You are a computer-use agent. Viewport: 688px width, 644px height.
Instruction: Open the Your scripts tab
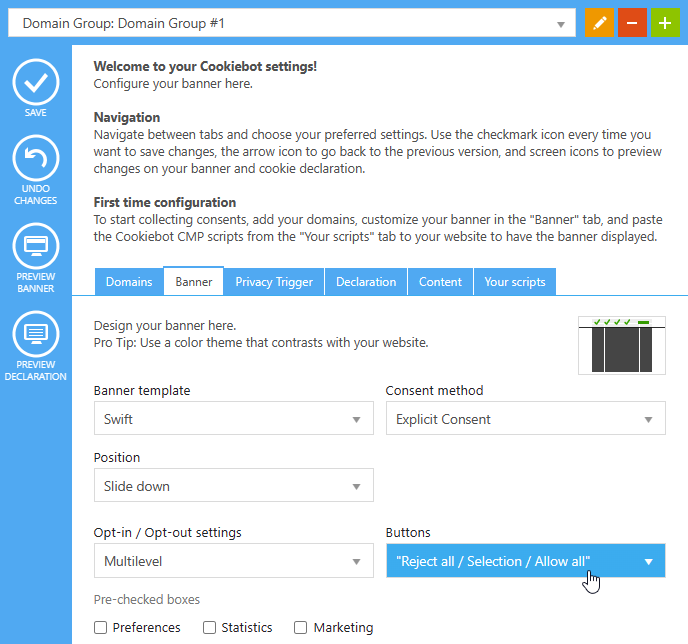tap(515, 282)
